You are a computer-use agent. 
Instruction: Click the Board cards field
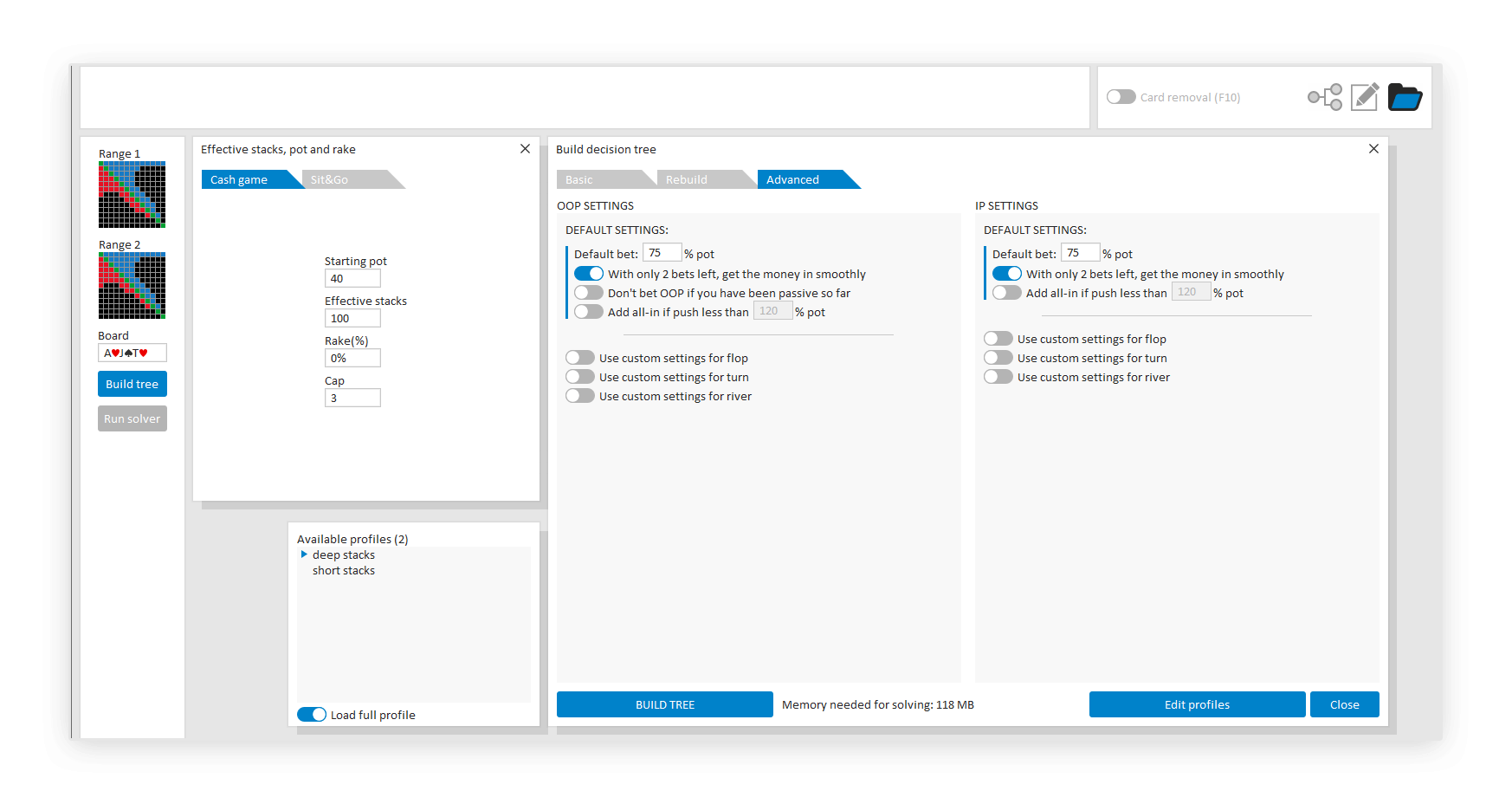pos(132,353)
